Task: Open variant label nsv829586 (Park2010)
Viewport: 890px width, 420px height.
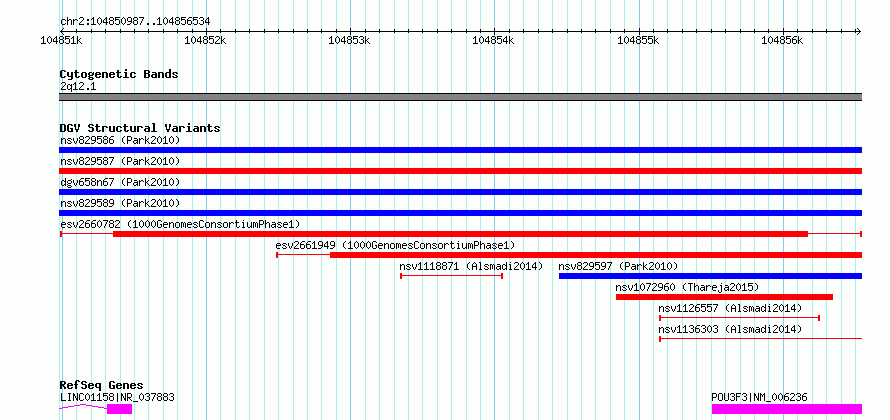Action: pyautogui.click(x=120, y=140)
